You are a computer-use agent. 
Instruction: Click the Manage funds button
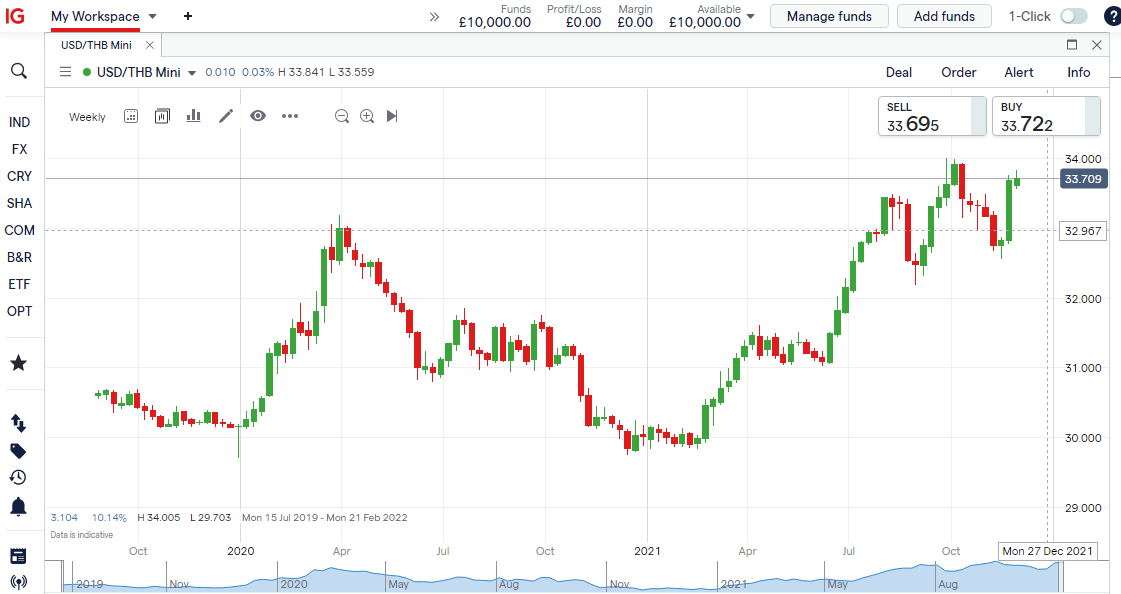(829, 16)
